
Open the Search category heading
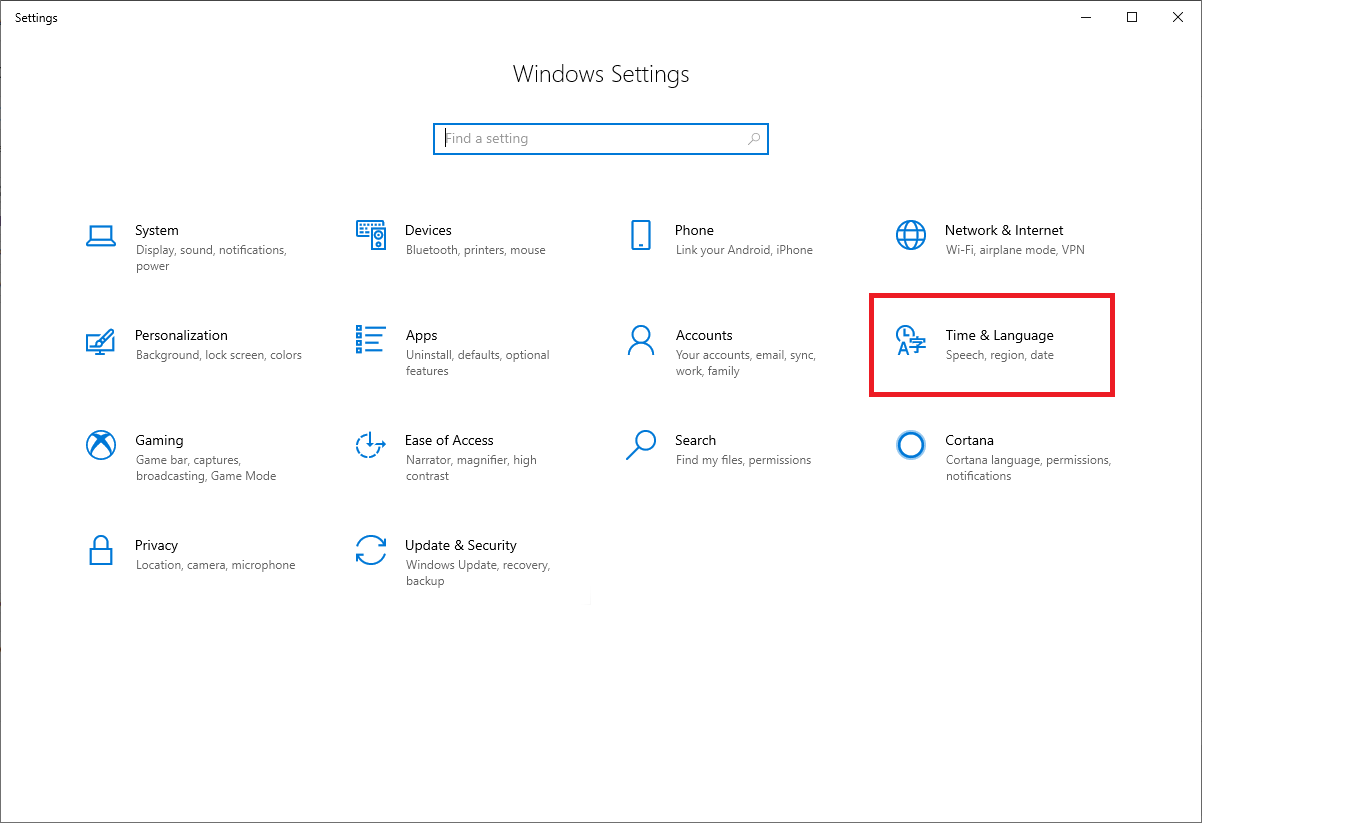coord(695,440)
